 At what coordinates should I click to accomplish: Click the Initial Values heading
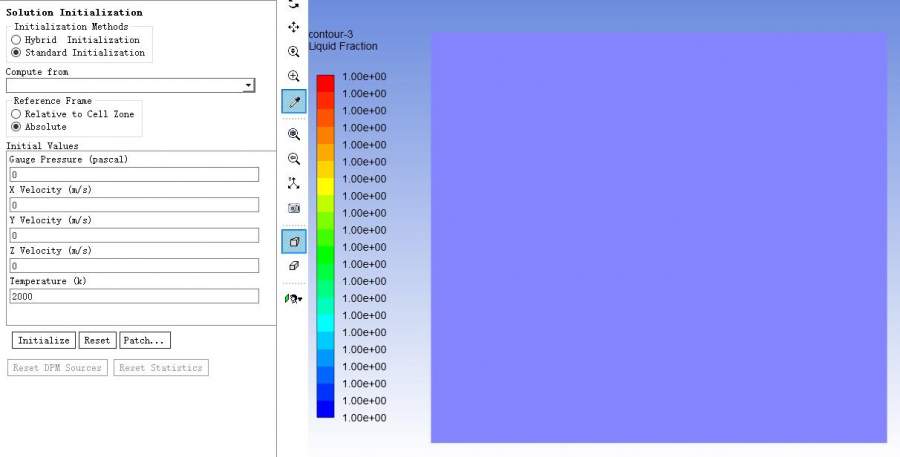[42, 146]
